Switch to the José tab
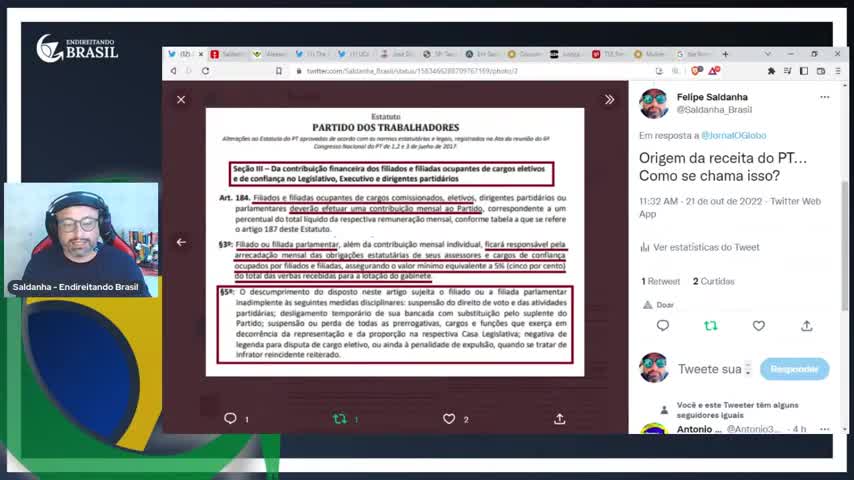 click(396, 54)
